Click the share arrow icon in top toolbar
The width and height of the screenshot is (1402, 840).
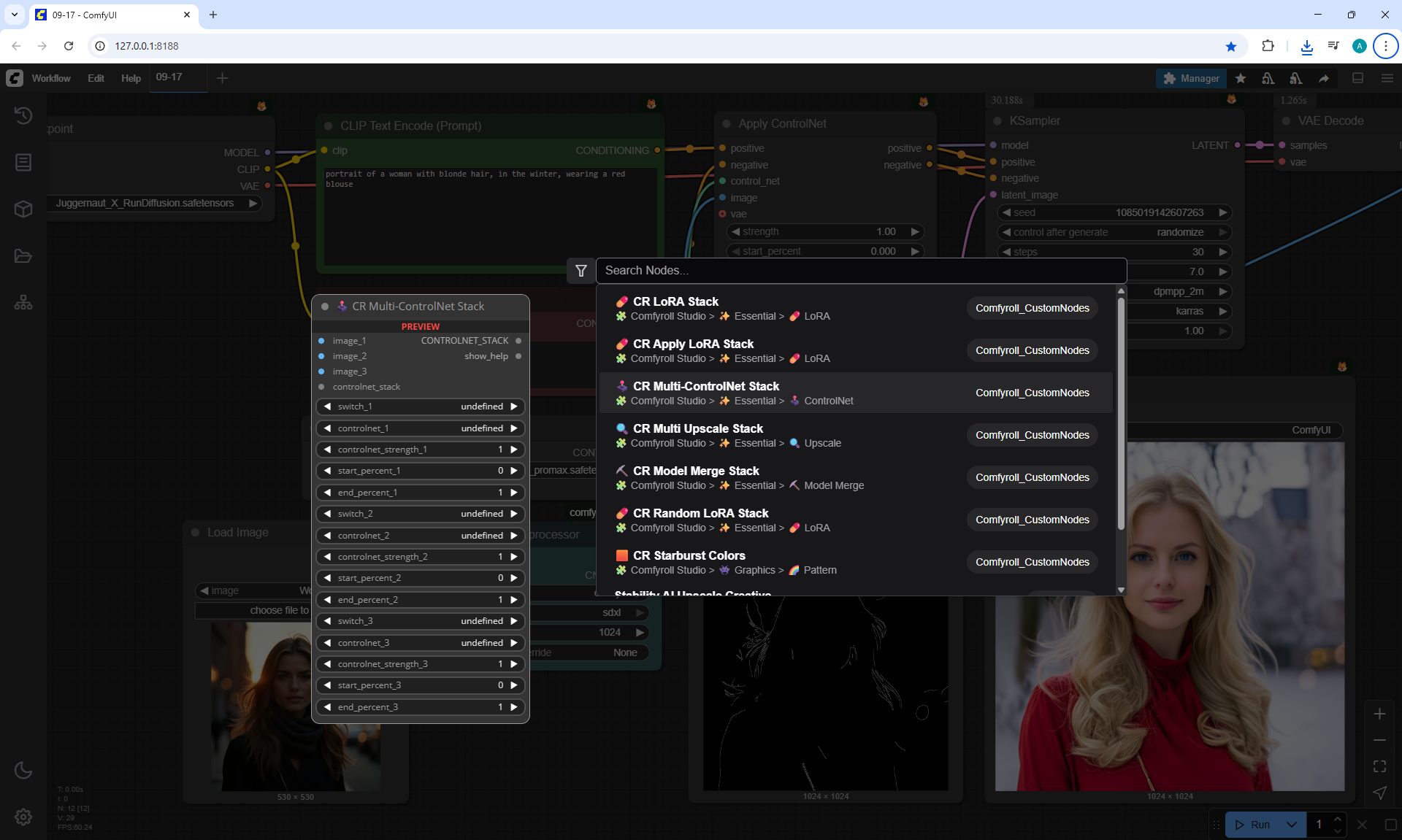pyautogui.click(x=1324, y=78)
